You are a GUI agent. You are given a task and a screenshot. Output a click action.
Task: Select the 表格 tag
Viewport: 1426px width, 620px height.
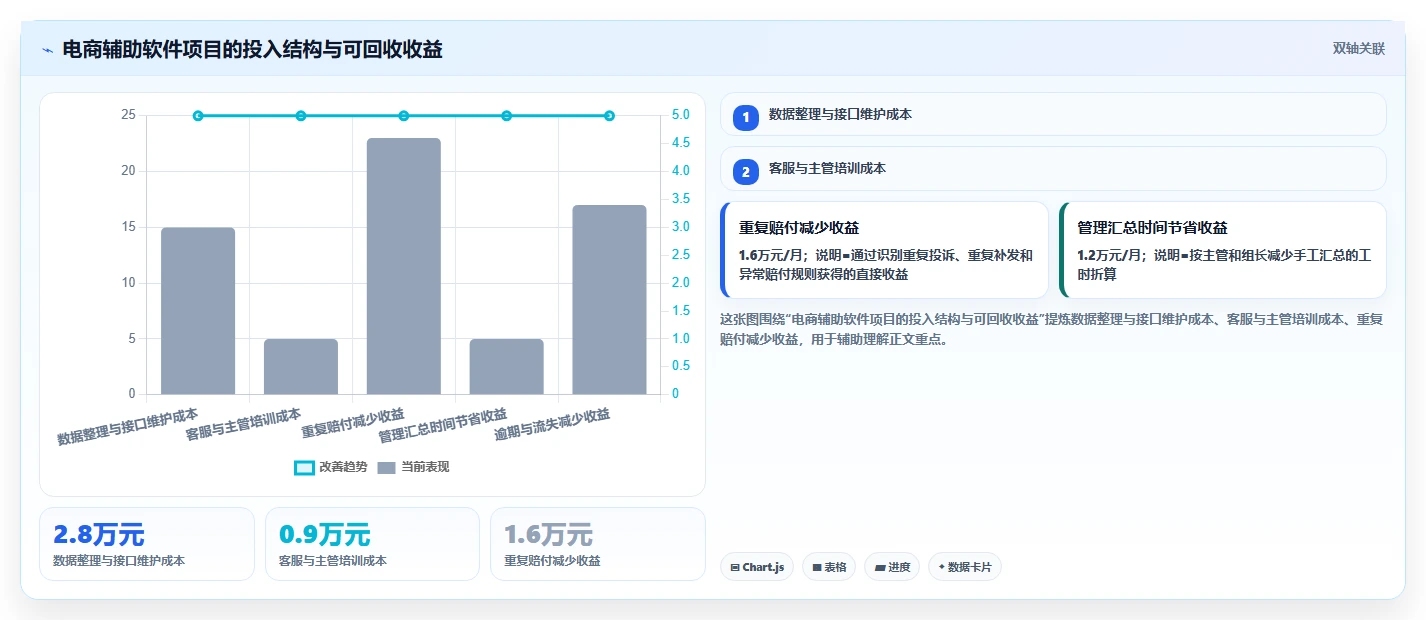pos(829,567)
